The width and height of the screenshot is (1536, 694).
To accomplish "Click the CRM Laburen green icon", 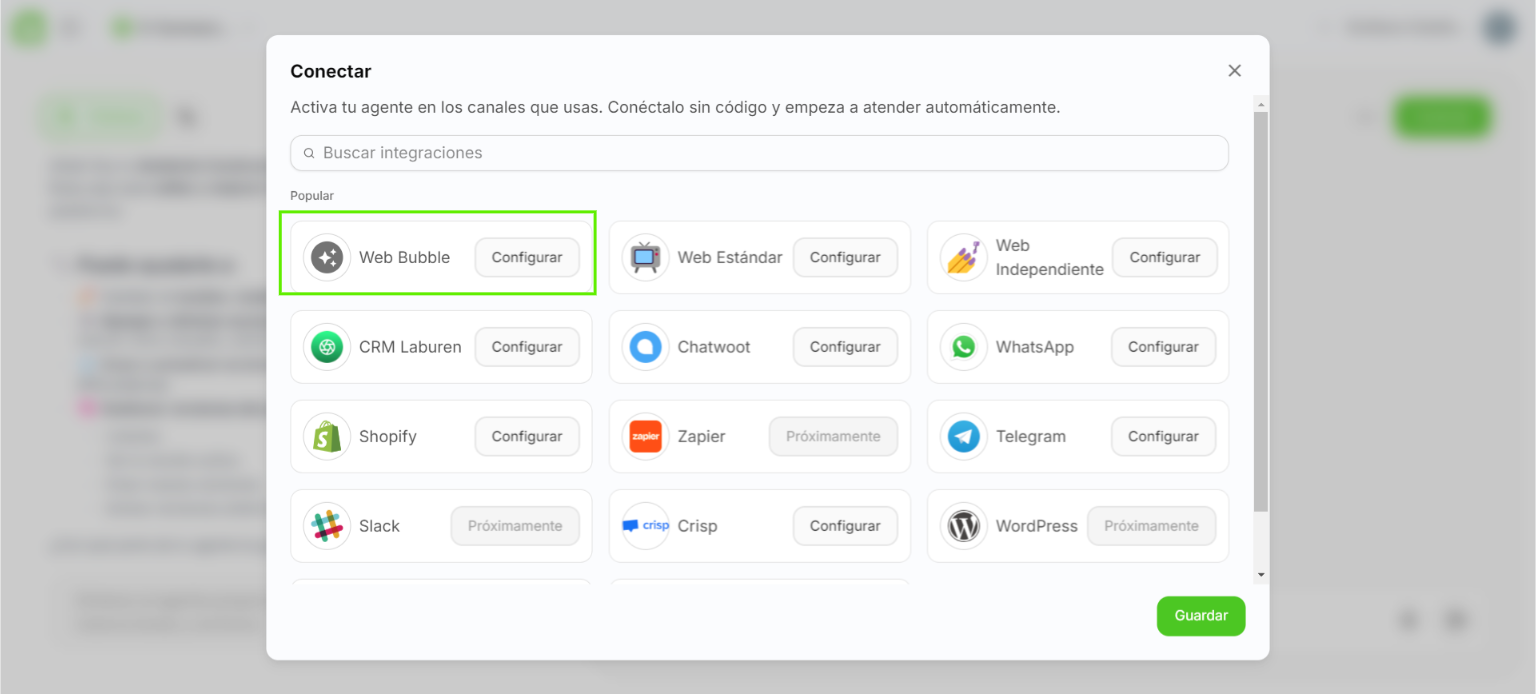I will coord(327,347).
